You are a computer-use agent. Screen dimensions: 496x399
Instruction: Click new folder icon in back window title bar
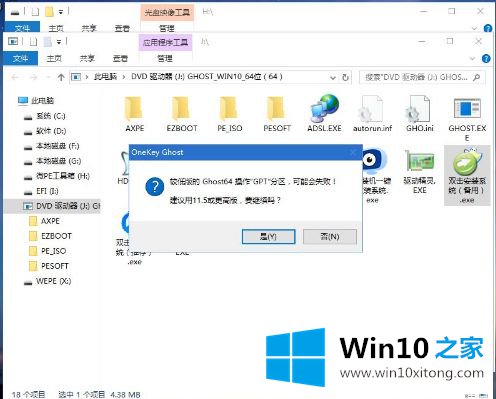coord(49,12)
